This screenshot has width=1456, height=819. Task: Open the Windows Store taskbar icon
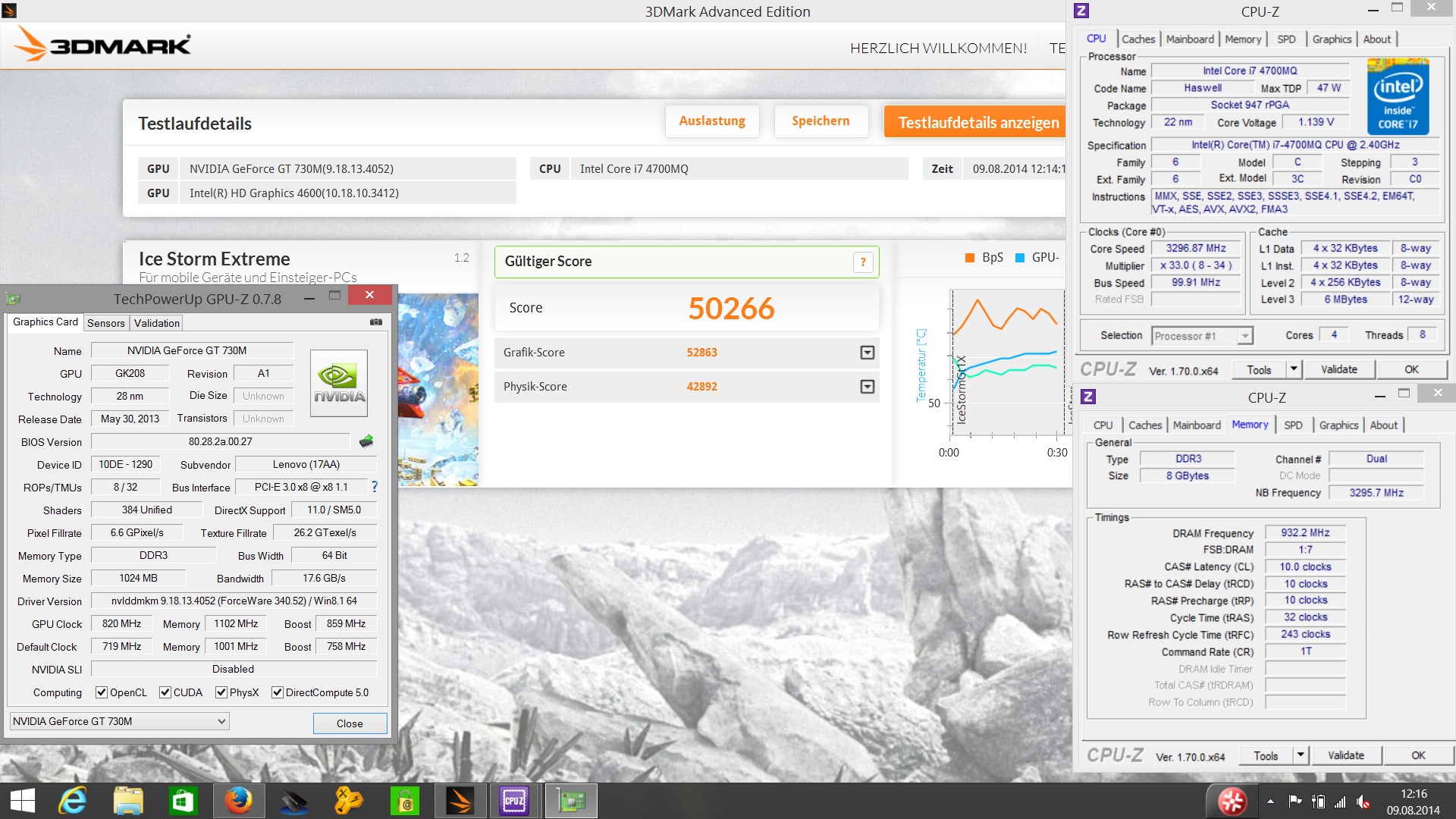coord(183,801)
